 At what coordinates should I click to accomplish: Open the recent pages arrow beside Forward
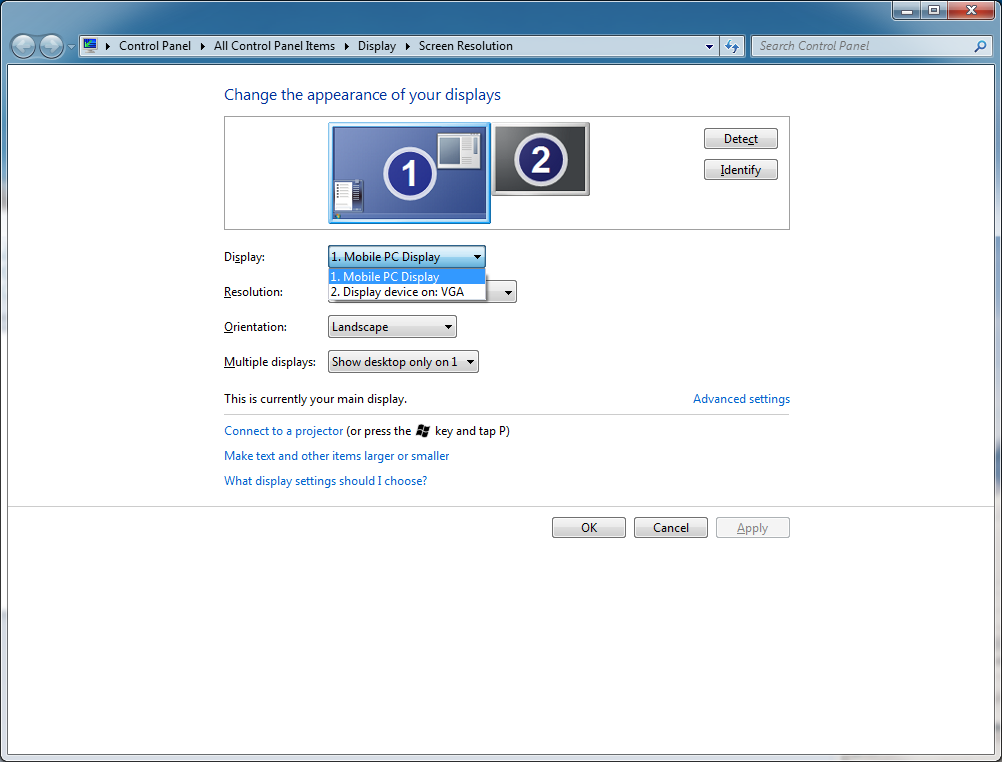click(x=71, y=47)
